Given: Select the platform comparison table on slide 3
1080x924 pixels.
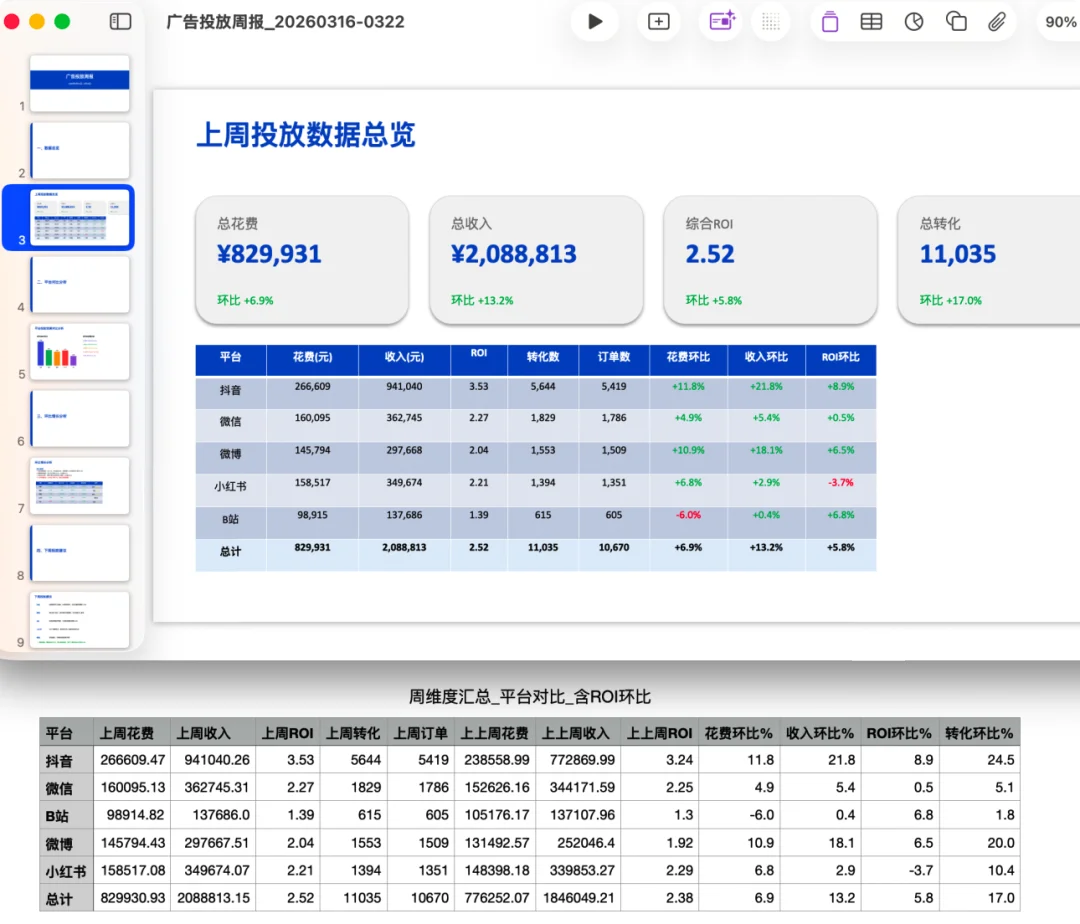Looking at the screenshot, I should pyautogui.click(x=535, y=455).
